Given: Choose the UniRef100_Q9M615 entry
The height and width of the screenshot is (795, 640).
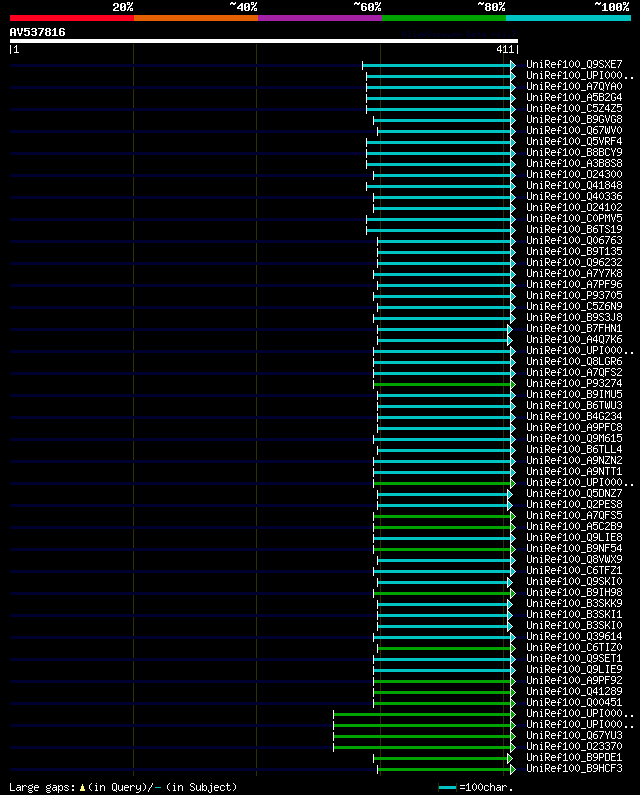Looking at the screenshot, I should pos(574,439).
